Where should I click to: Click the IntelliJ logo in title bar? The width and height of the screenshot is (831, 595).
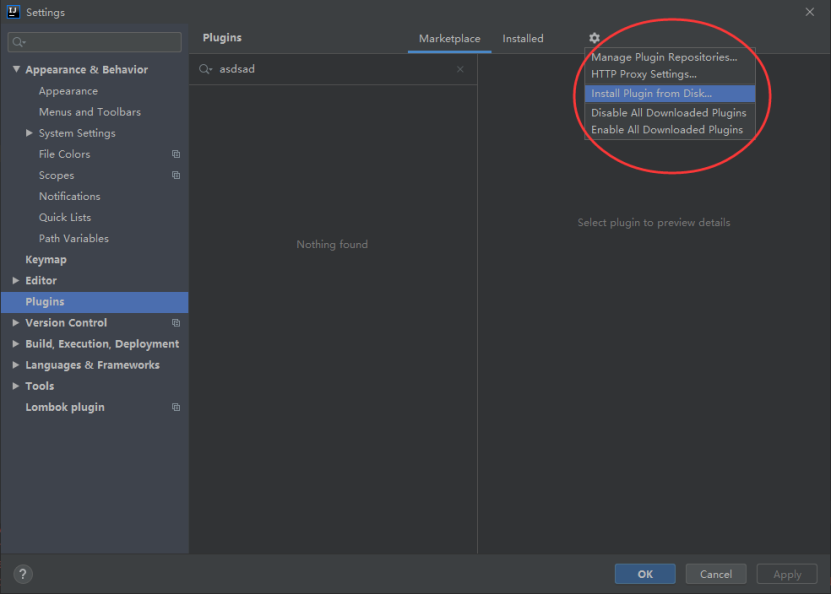[13, 12]
